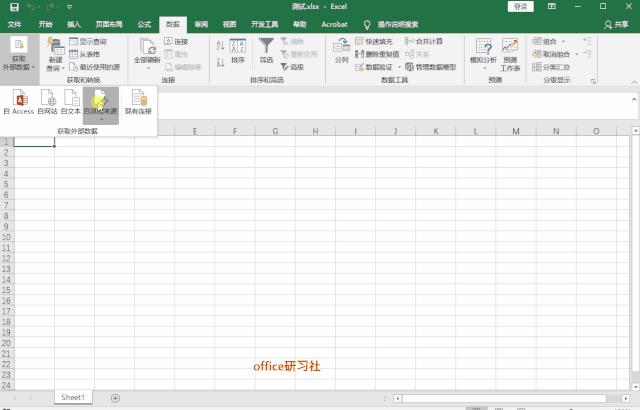Image resolution: width=640 pixels, height=410 pixels.
Task: Click the horizontal scrollbar right arrow
Action: 626,398
